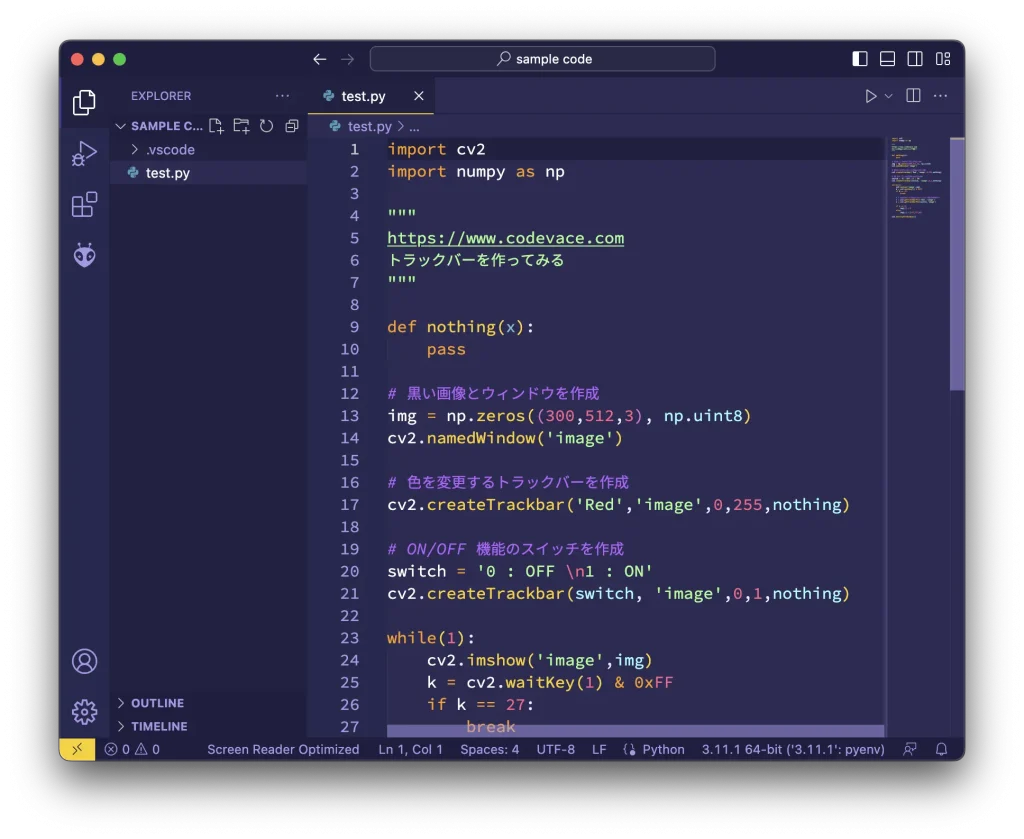Create a new file in the Explorer
Viewport: 1024px width, 839px height.
tap(214, 126)
